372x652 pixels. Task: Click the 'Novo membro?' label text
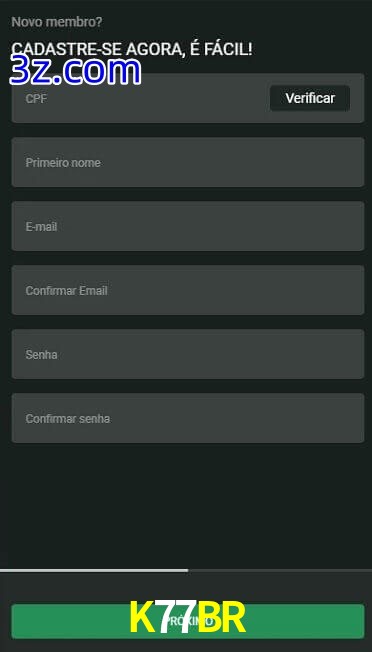pos(57,22)
